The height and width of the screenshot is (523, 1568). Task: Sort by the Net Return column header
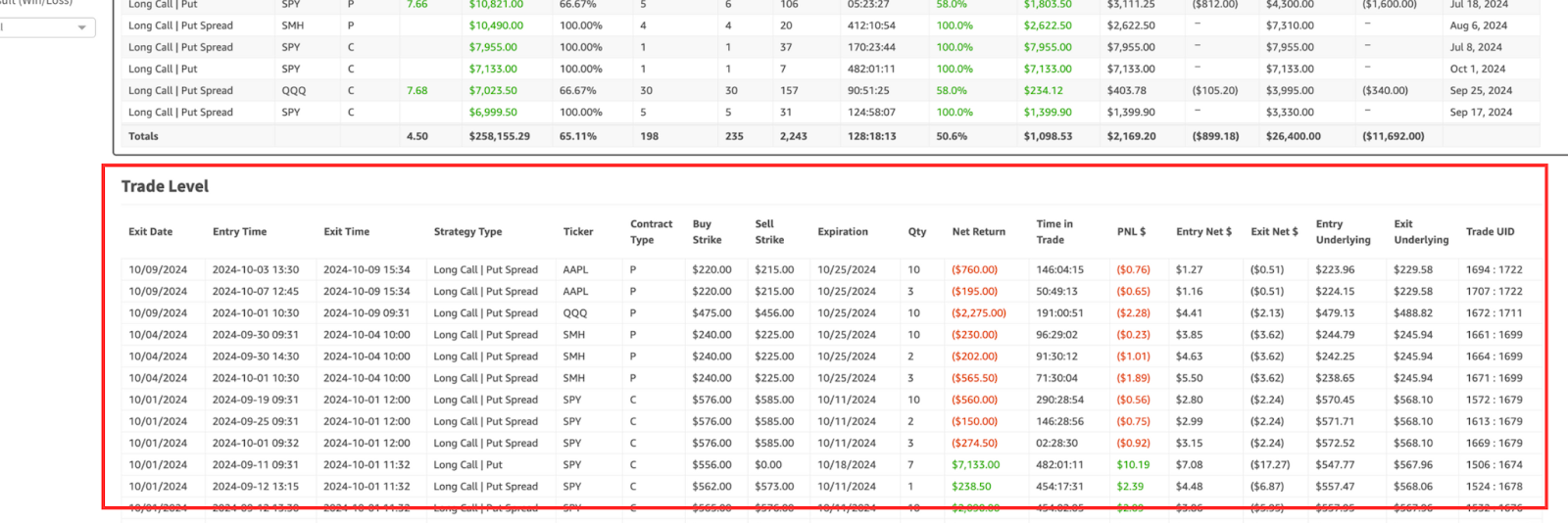(x=979, y=232)
